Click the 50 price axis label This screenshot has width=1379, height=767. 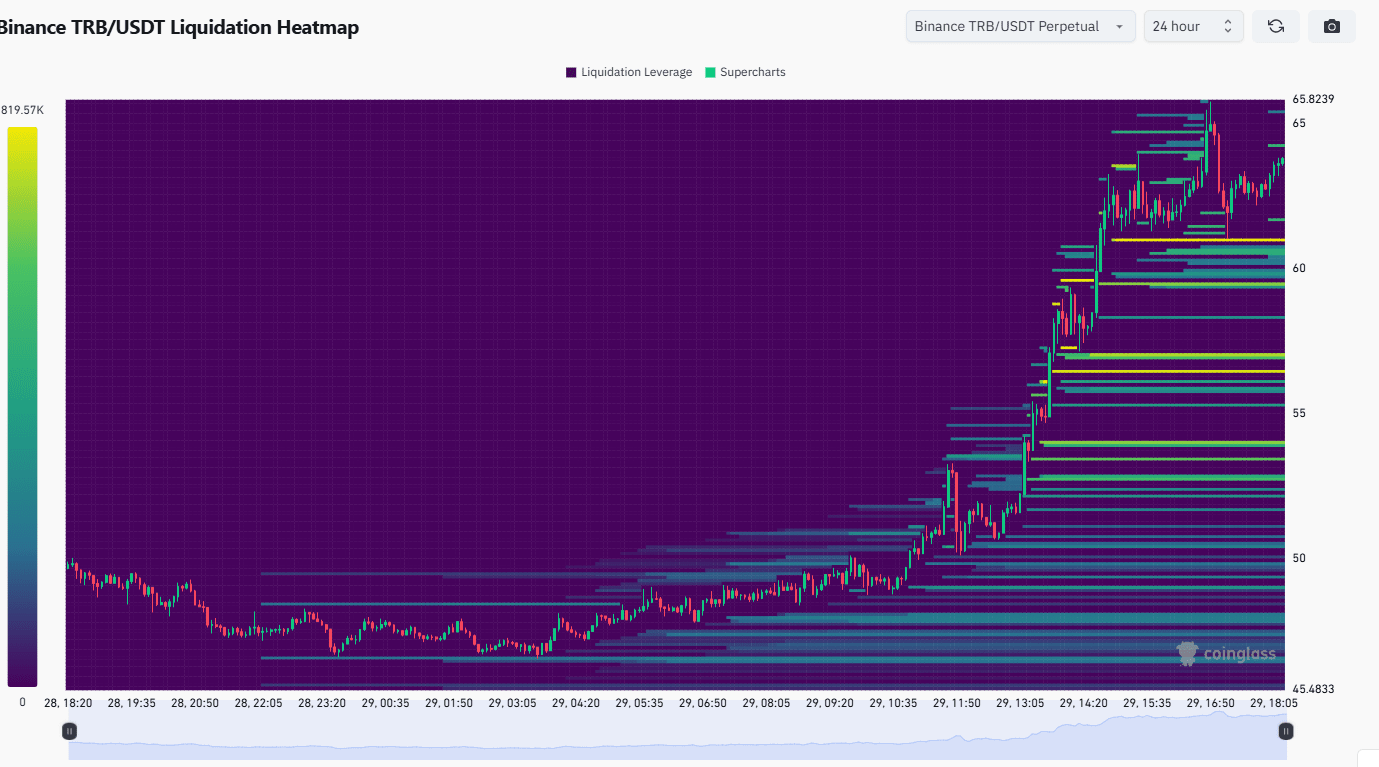coord(1299,558)
